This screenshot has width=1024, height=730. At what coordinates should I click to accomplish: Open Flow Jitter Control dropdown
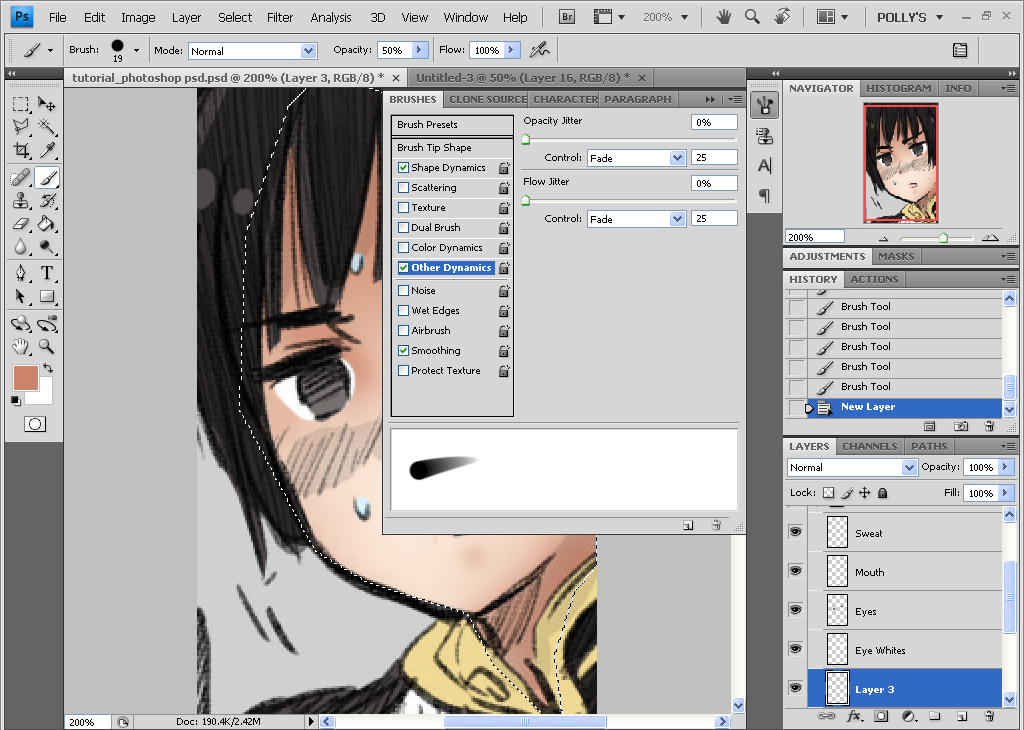[677, 219]
